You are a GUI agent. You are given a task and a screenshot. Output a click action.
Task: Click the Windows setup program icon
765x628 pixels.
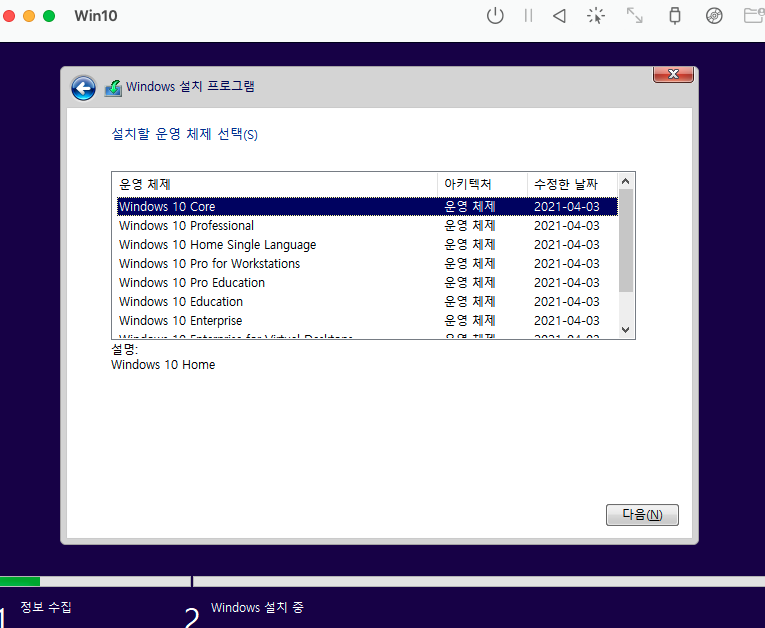(x=113, y=88)
